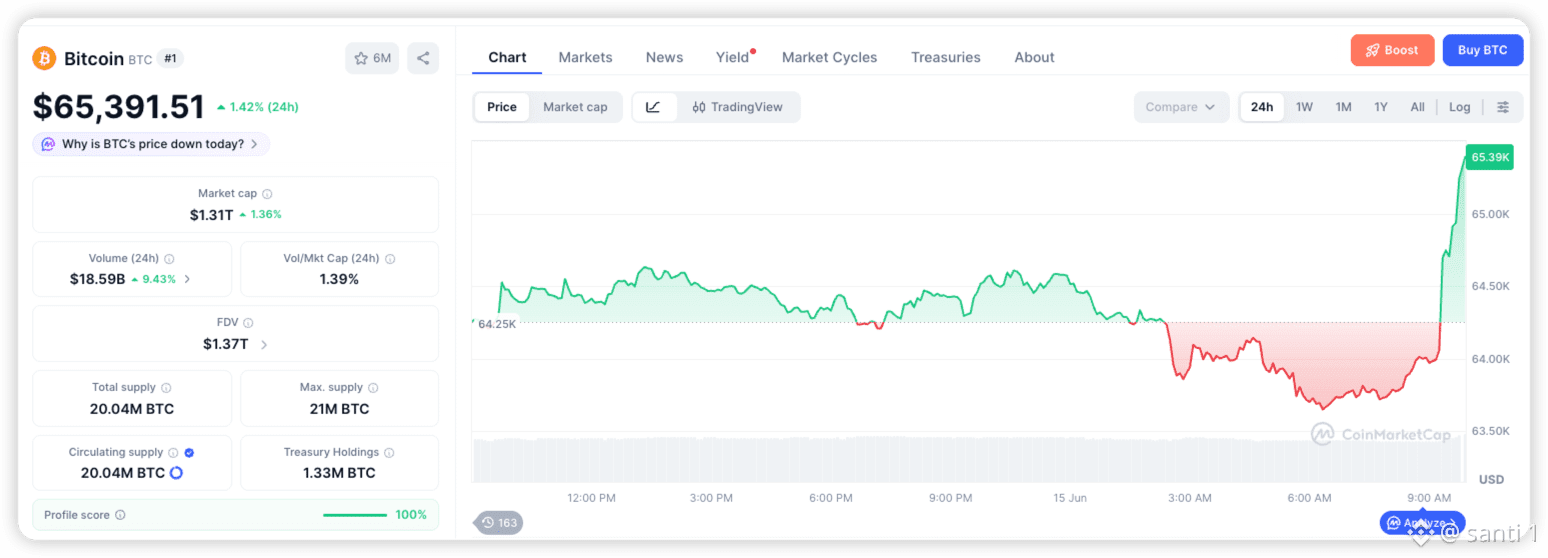Image resolution: width=1548 pixels, height=558 pixels.
Task: Select the 1W time range
Action: [1304, 107]
